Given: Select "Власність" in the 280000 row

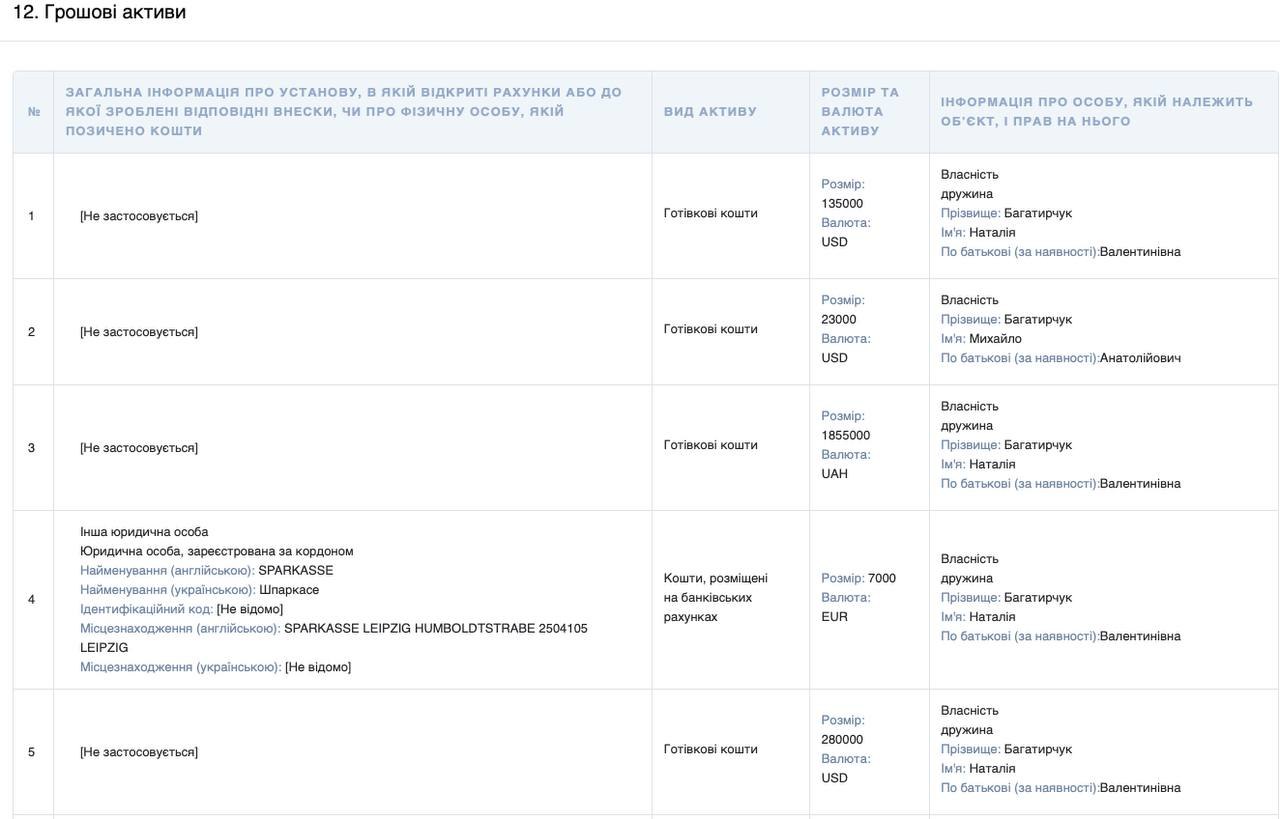Looking at the screenshot, I should (x=970, y=711).
